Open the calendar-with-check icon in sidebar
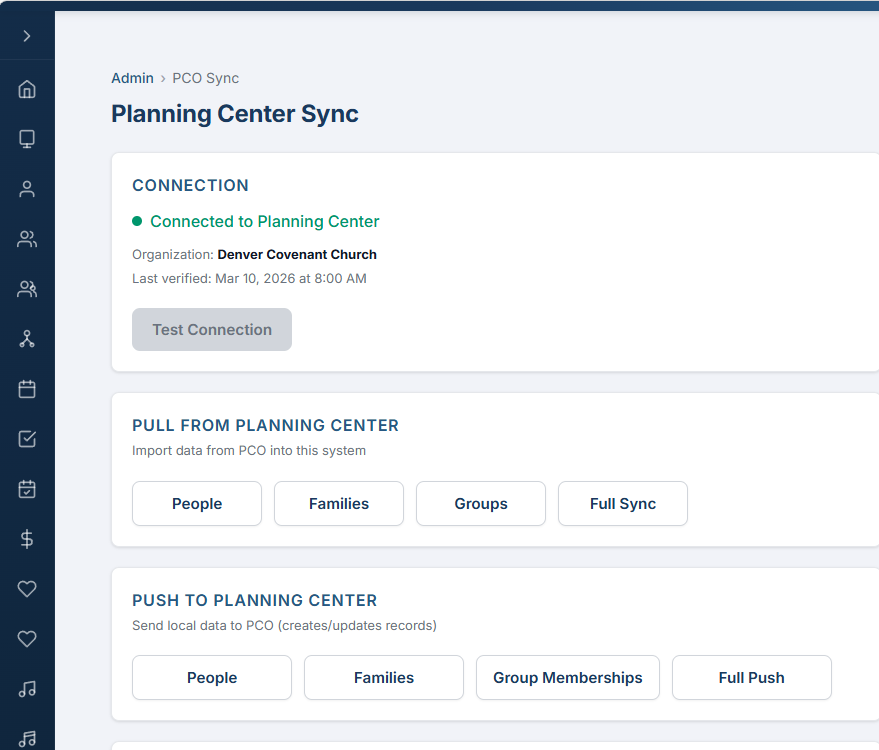879x750 pixels. coord(27,489)
